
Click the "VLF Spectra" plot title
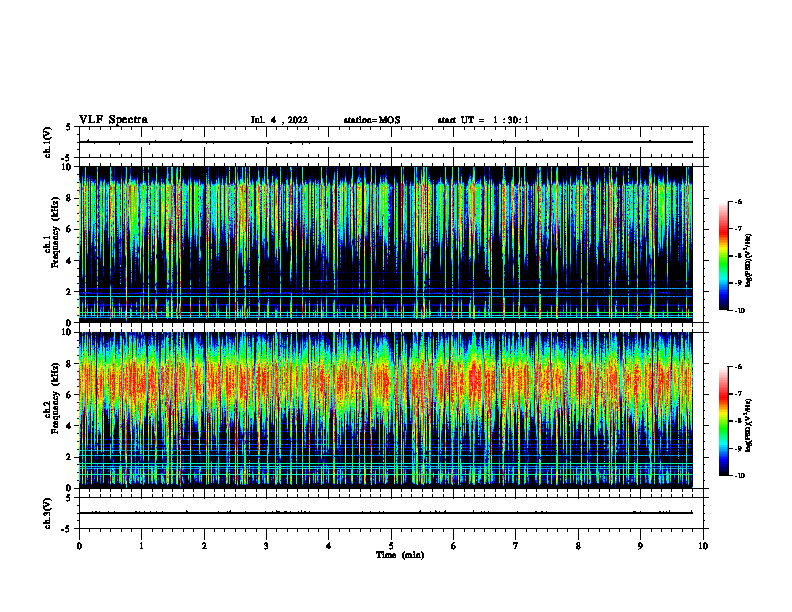click(x=113, y=120)
